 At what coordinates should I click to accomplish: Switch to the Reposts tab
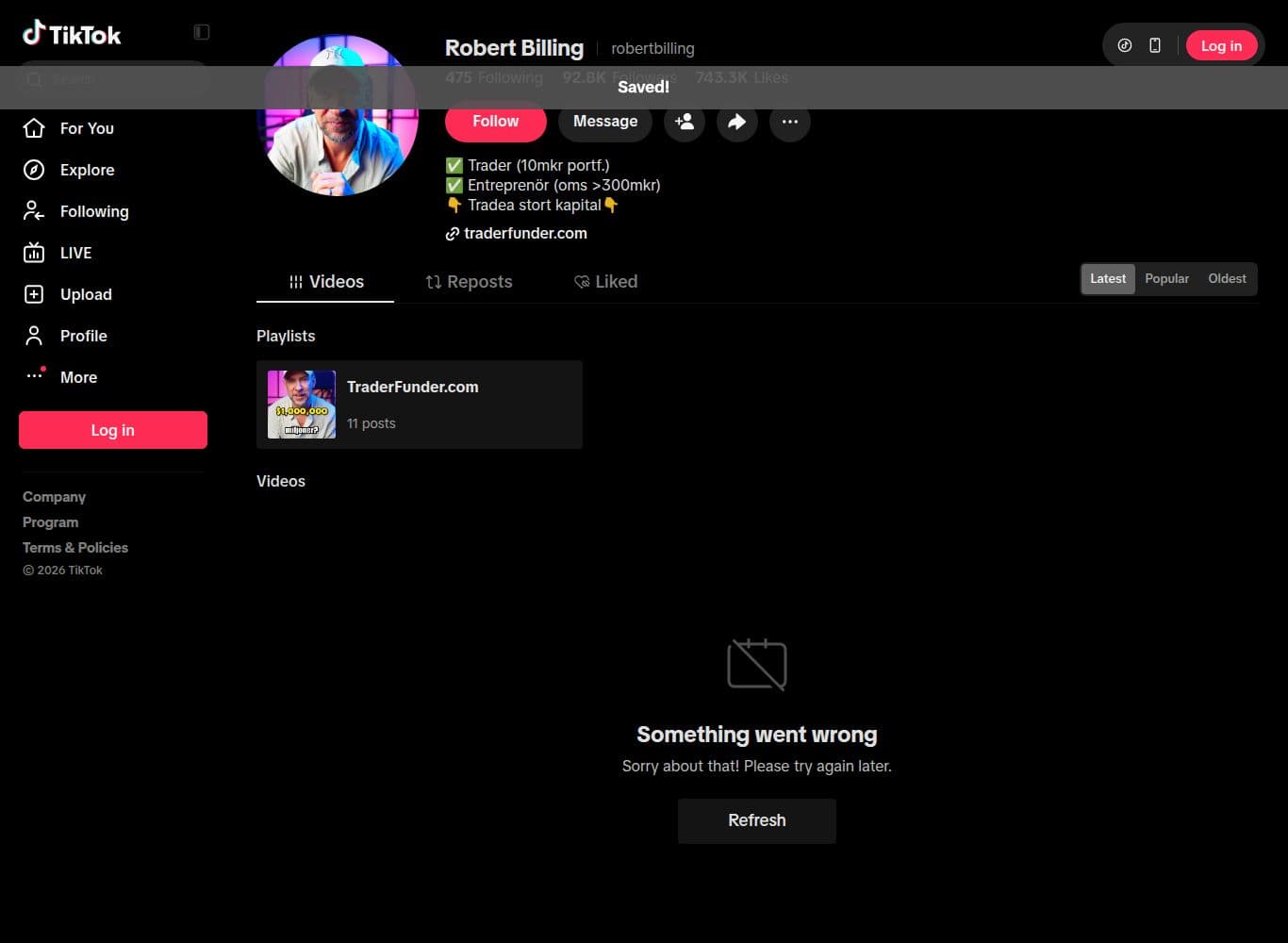(x=469, y=282)
